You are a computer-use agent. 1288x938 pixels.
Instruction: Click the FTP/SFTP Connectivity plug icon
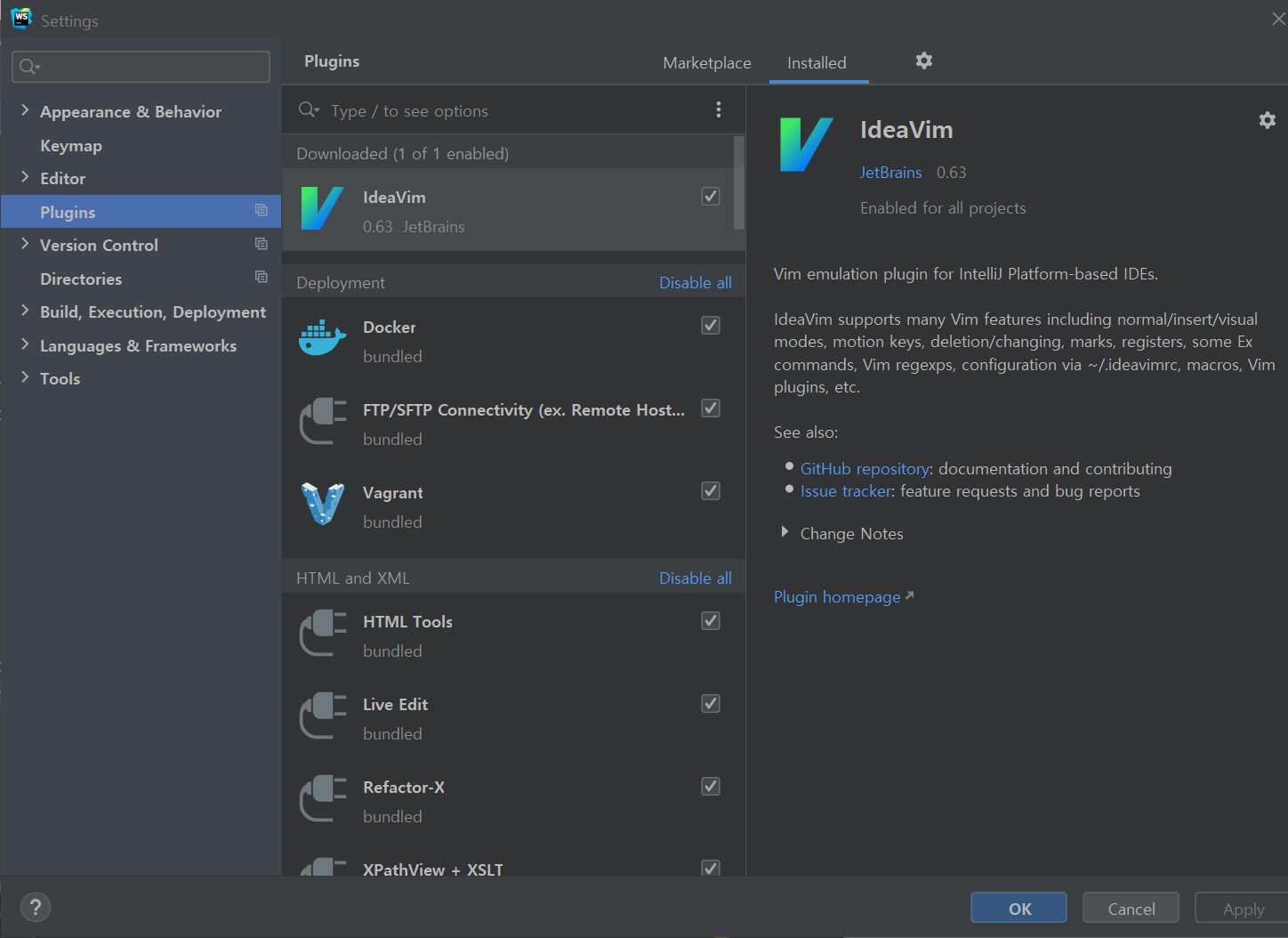(x=322, y=421)
